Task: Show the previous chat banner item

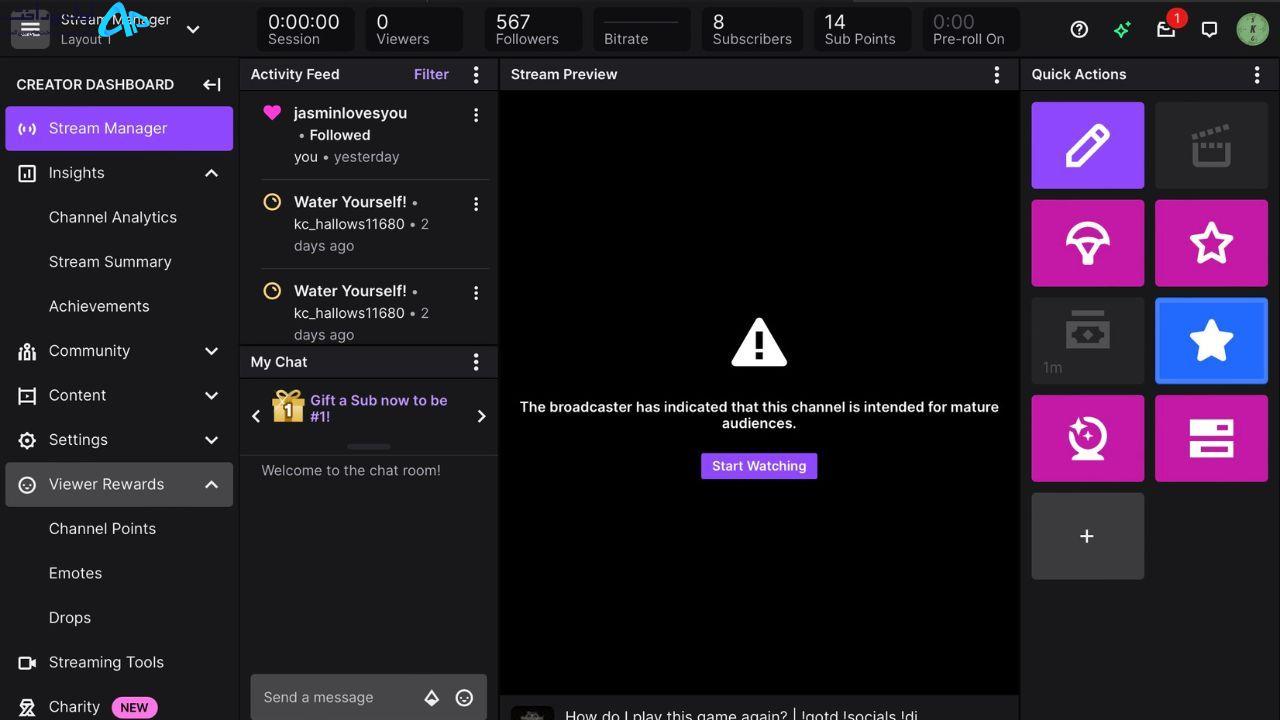Action: pos(256,416)
